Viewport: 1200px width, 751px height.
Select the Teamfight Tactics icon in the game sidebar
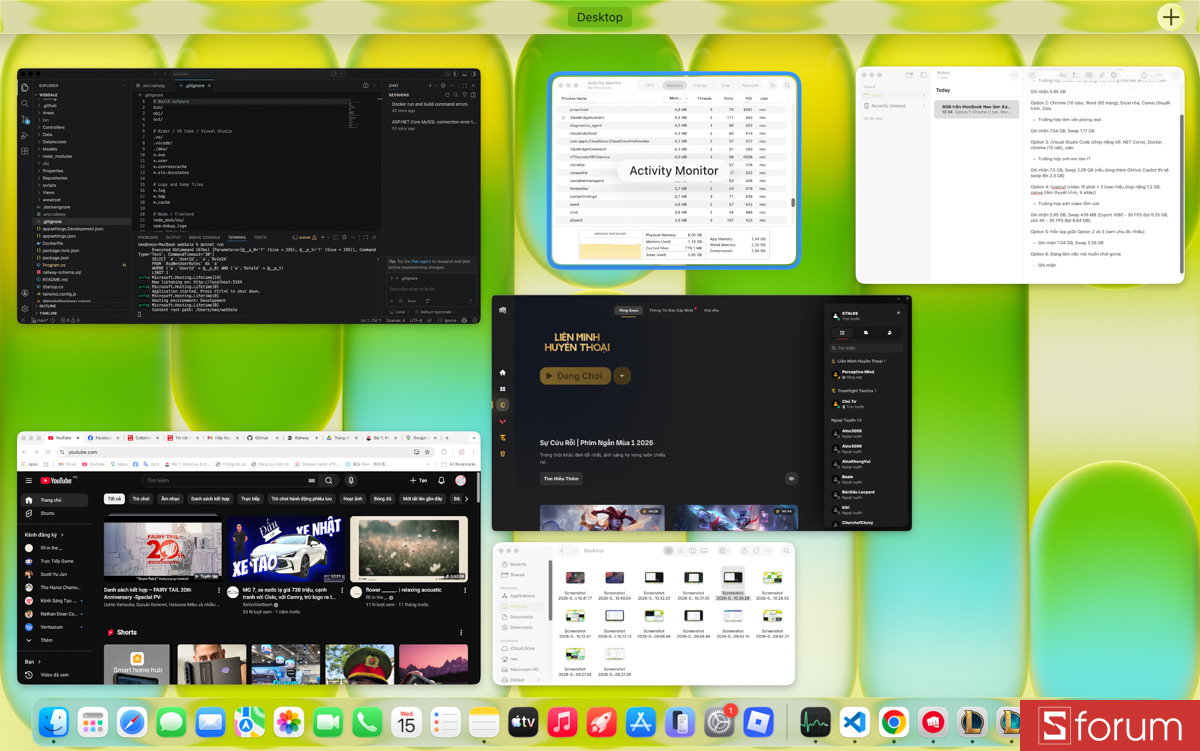[x=503, y=438]
